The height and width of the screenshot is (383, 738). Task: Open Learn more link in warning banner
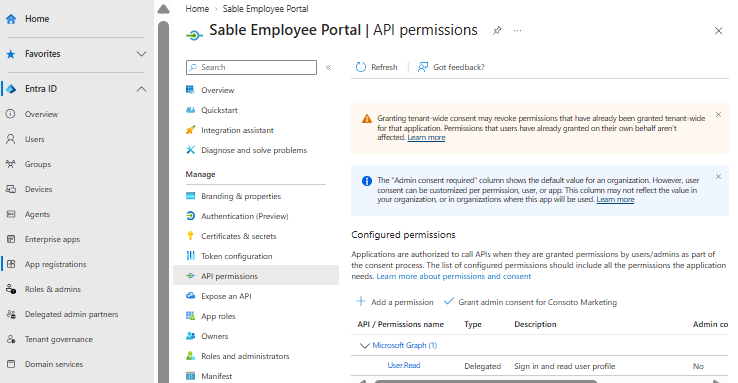point(426,137)
